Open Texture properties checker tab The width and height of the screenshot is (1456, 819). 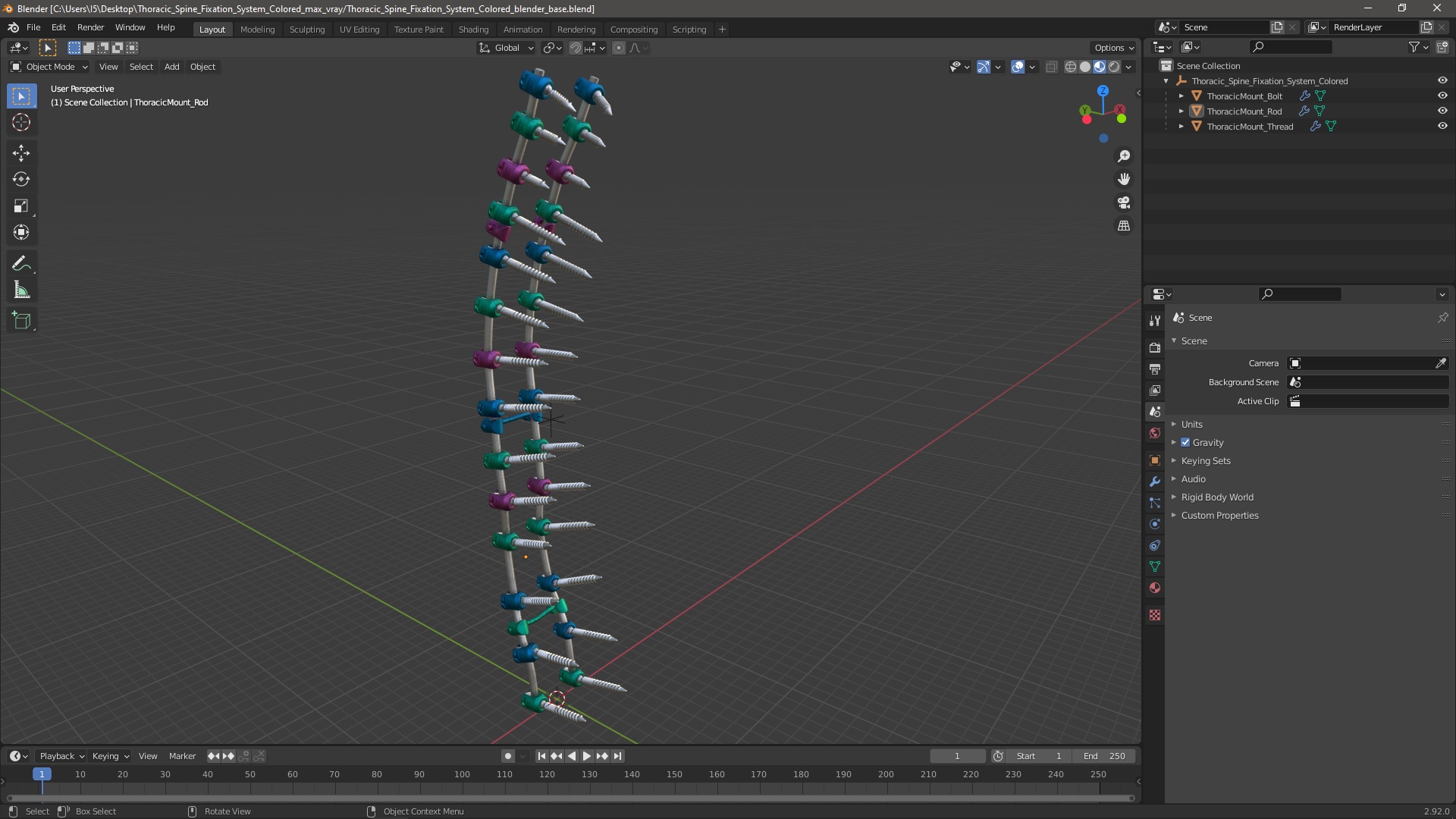[x=1155, y=615]
